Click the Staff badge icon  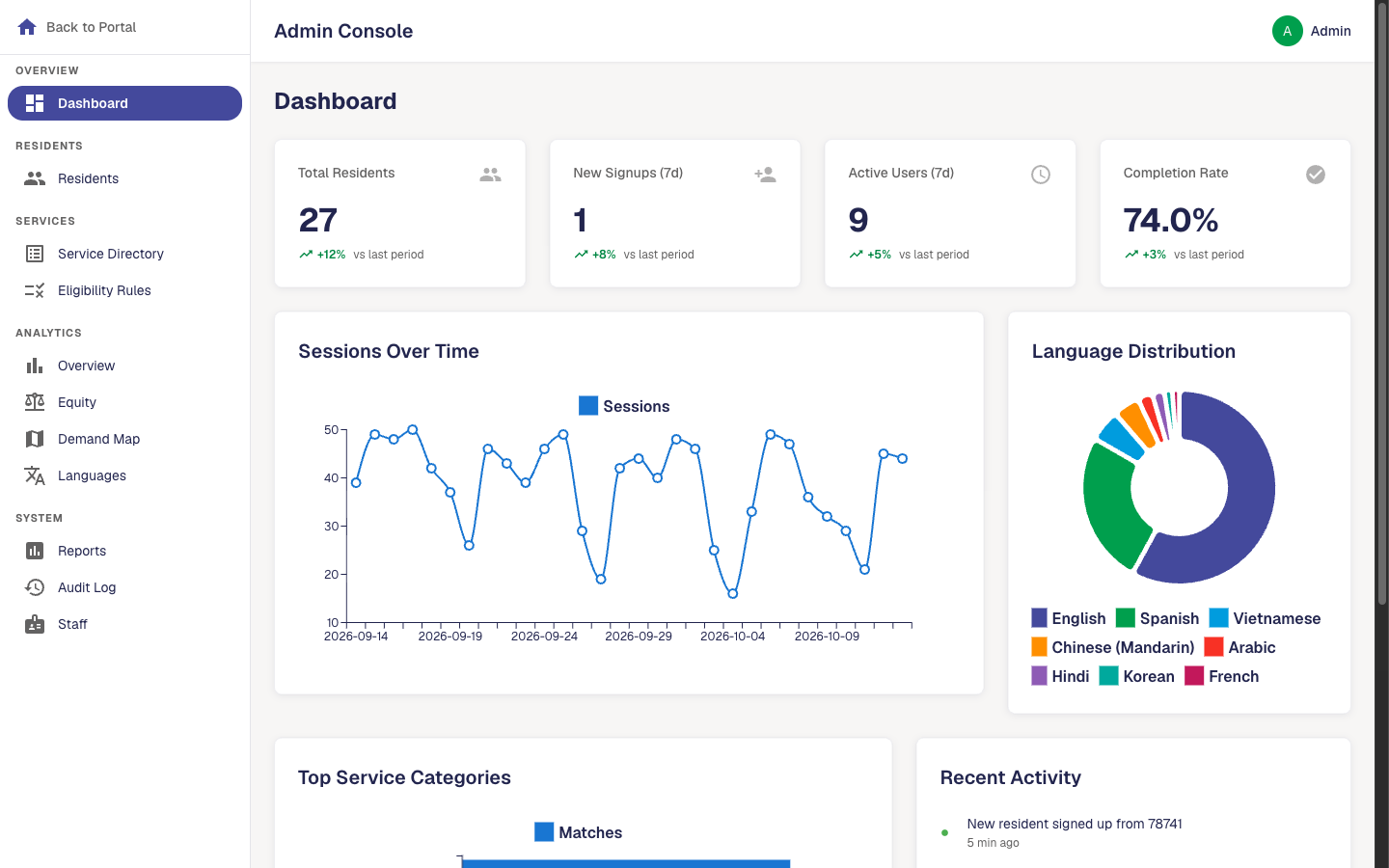coord(35,624)
